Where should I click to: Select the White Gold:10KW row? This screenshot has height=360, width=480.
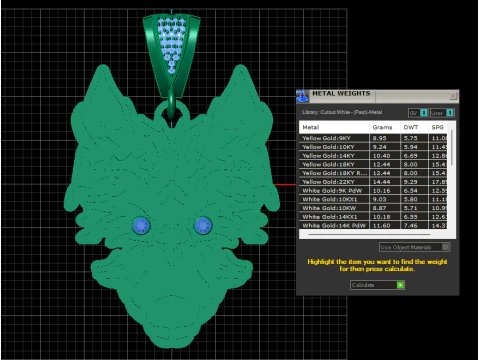[x=373, y=208]
